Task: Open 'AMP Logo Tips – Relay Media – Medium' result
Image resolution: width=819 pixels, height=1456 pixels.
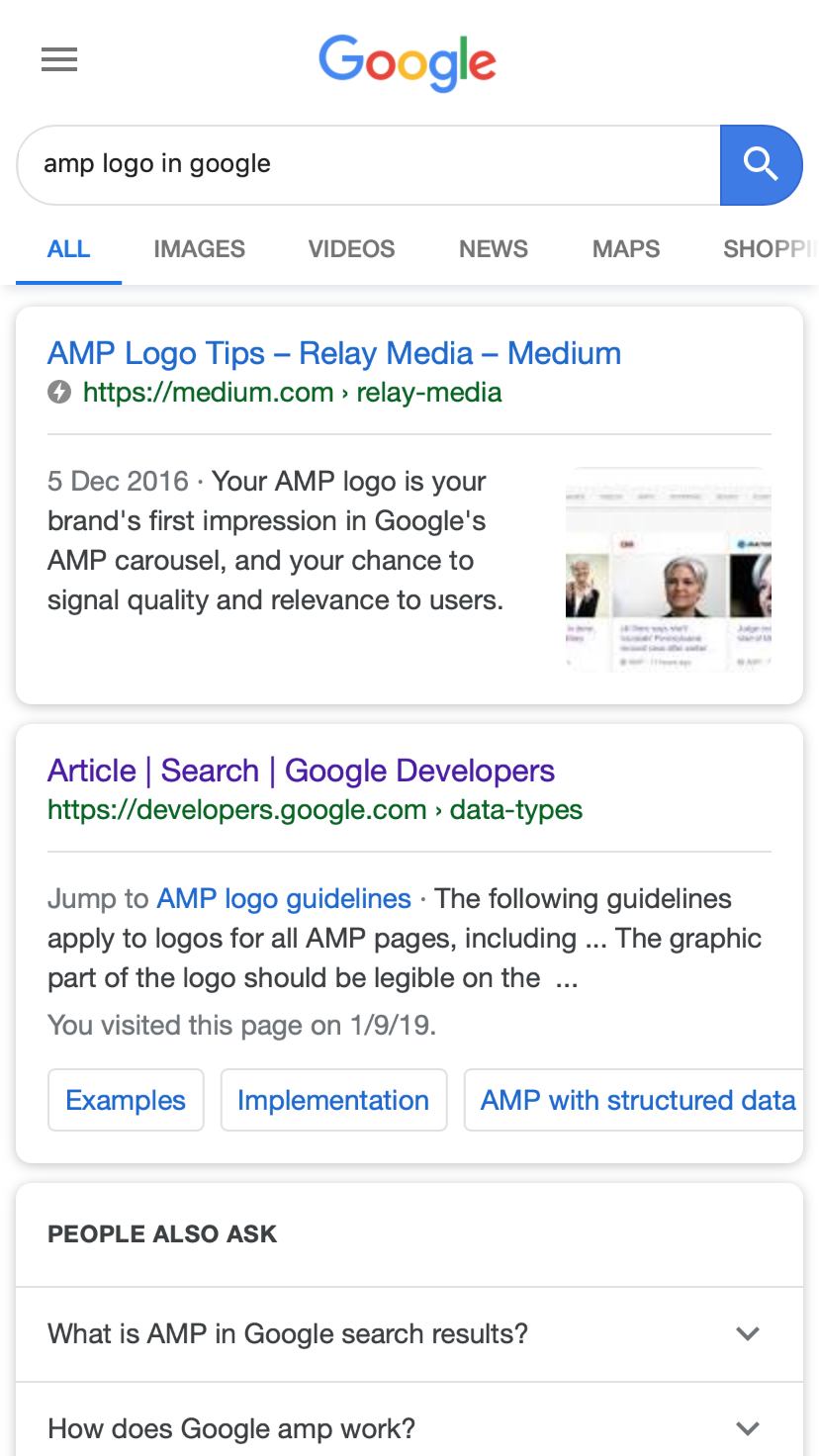Action: [x=334, y=353]
